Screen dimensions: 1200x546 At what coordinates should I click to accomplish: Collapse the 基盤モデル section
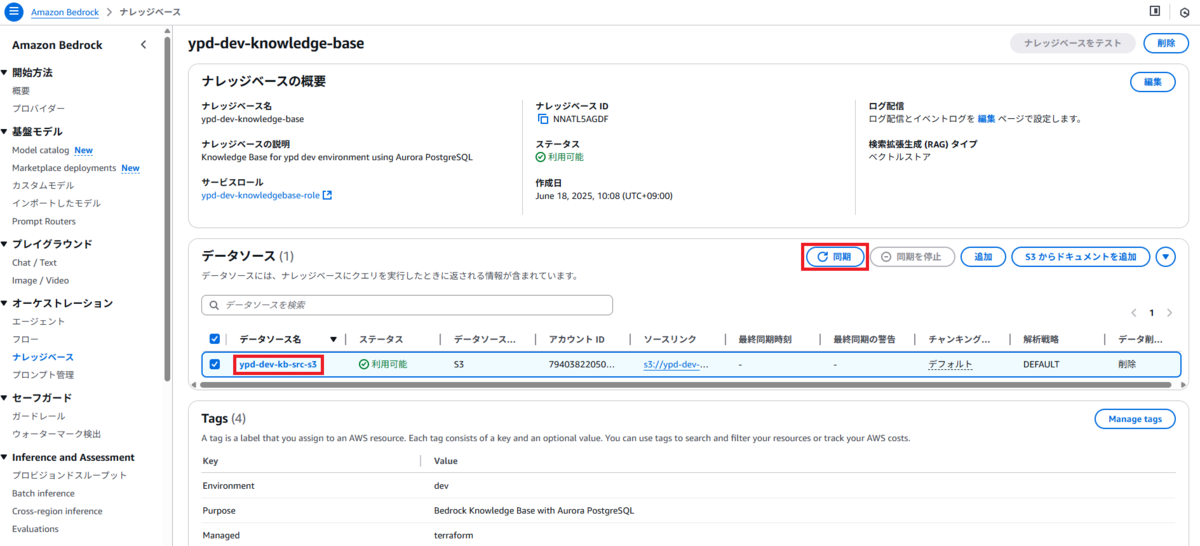click(x=4, y=132)
